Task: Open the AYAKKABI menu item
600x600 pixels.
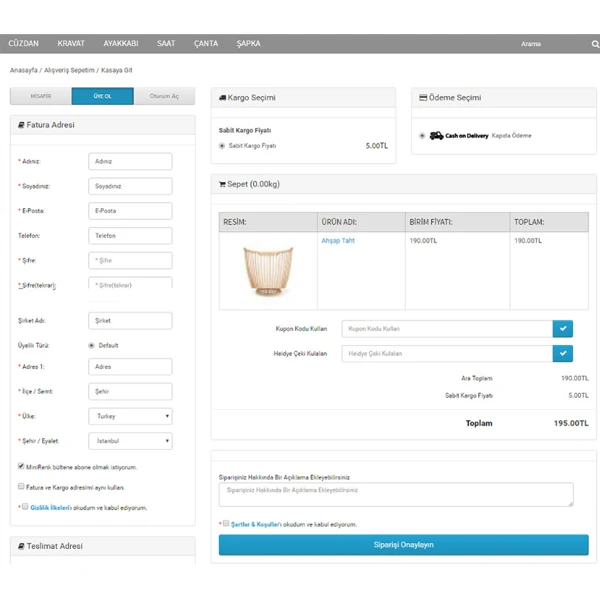Action: (x=120, y=44)
